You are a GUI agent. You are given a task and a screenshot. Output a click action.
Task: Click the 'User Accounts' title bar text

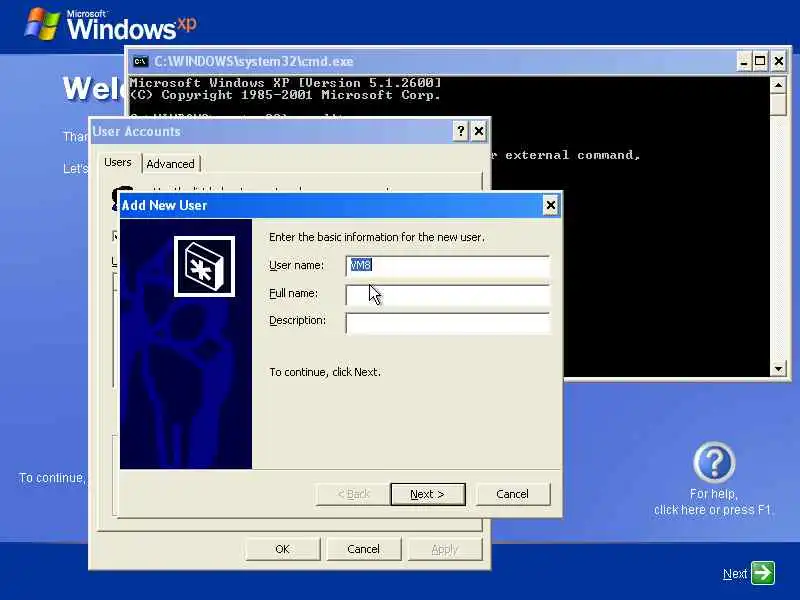point(136,132)
